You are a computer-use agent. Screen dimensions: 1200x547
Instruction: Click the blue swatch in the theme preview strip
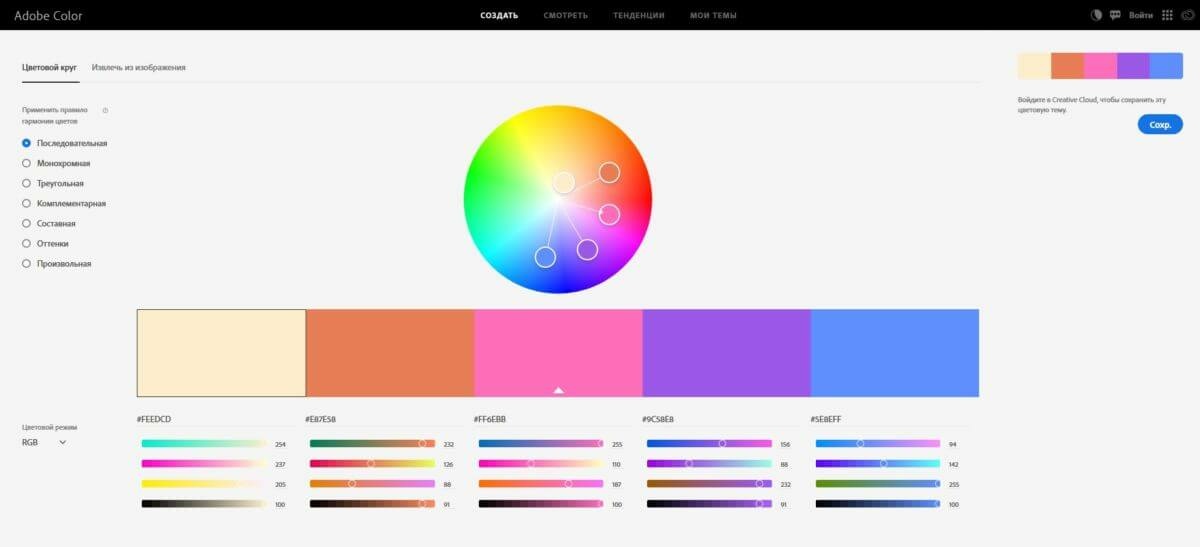tap(1166, 65)
